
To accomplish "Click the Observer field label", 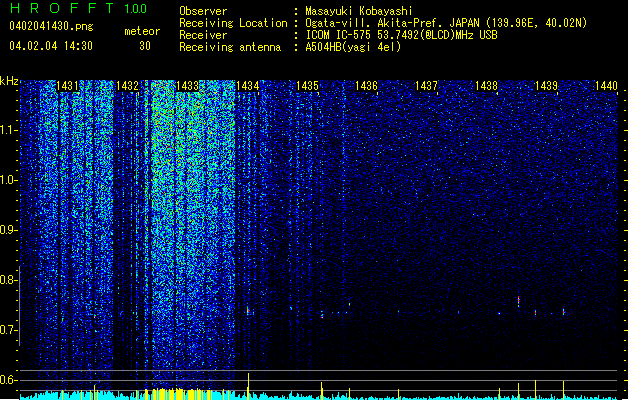I will click(x=203, y=11).
